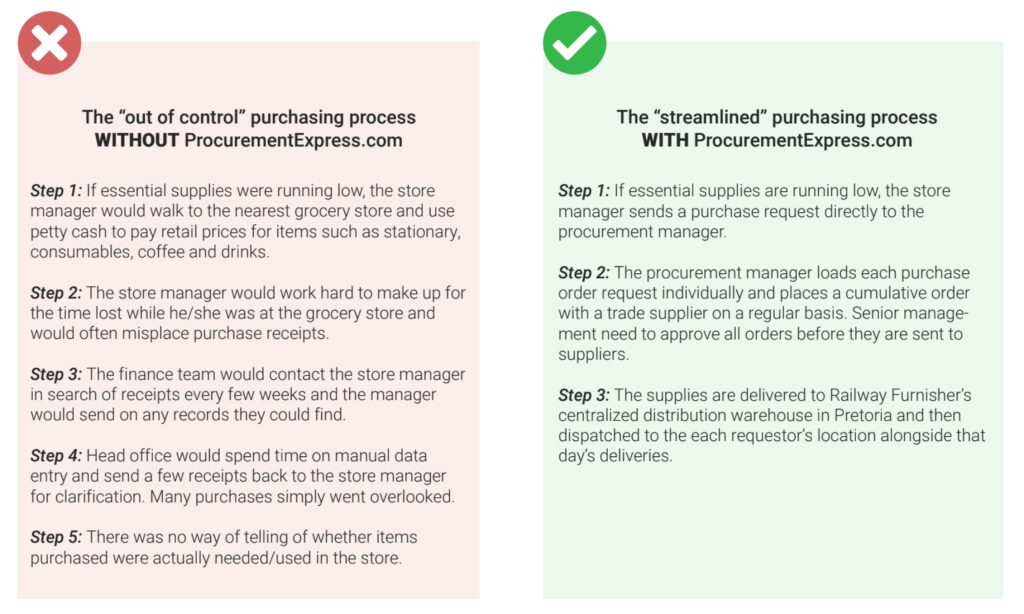Click the green checkmark icon
This screenshot has height=614, width=1024.
pyautogui.click(x=575, y=43)
